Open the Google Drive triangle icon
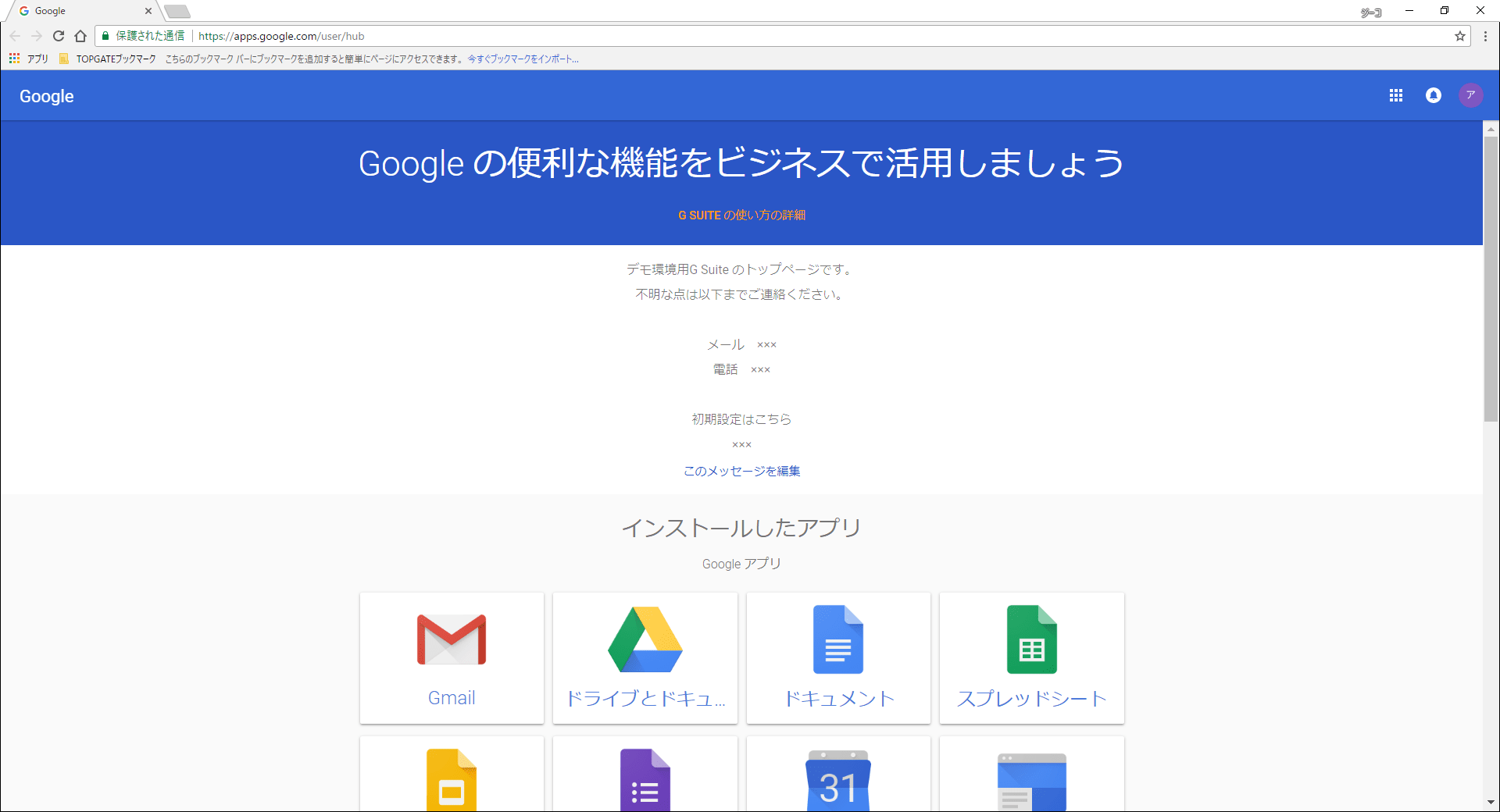Image resolution: width=1500 pixels, height=812 pixels. coord(645,639)
